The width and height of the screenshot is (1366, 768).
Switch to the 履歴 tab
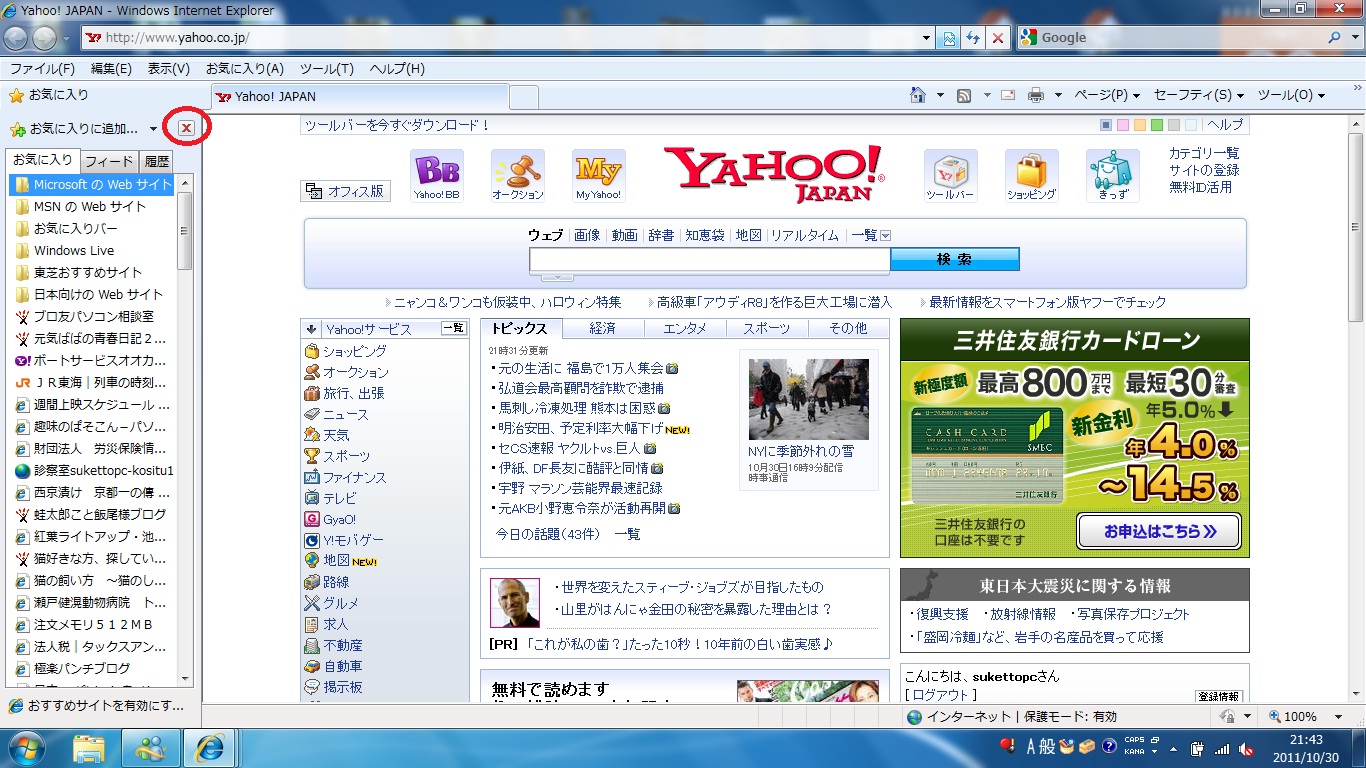tap(156, 161)
